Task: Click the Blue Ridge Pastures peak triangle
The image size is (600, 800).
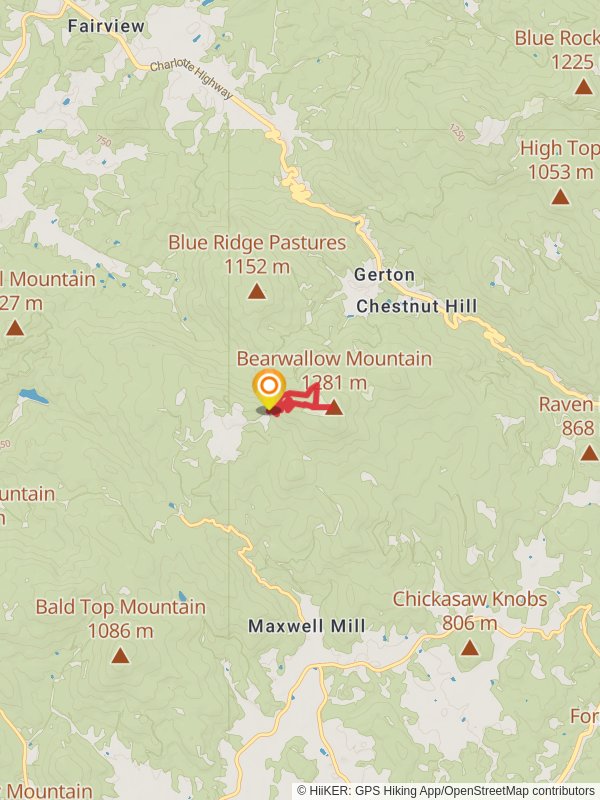Action: 257,291
